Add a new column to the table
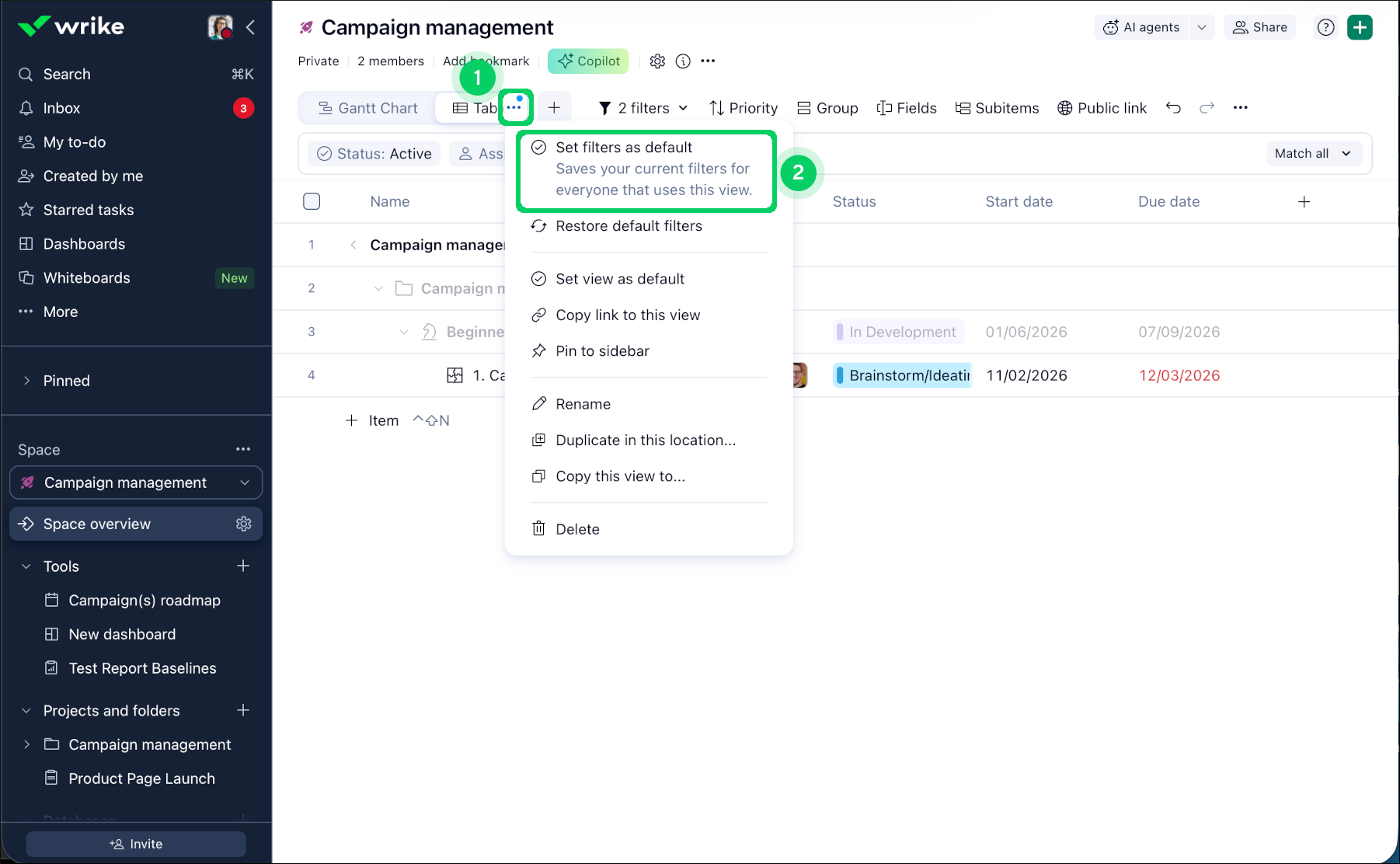The width and height of the screenshot is (1400, 864). coord(1304,202)
